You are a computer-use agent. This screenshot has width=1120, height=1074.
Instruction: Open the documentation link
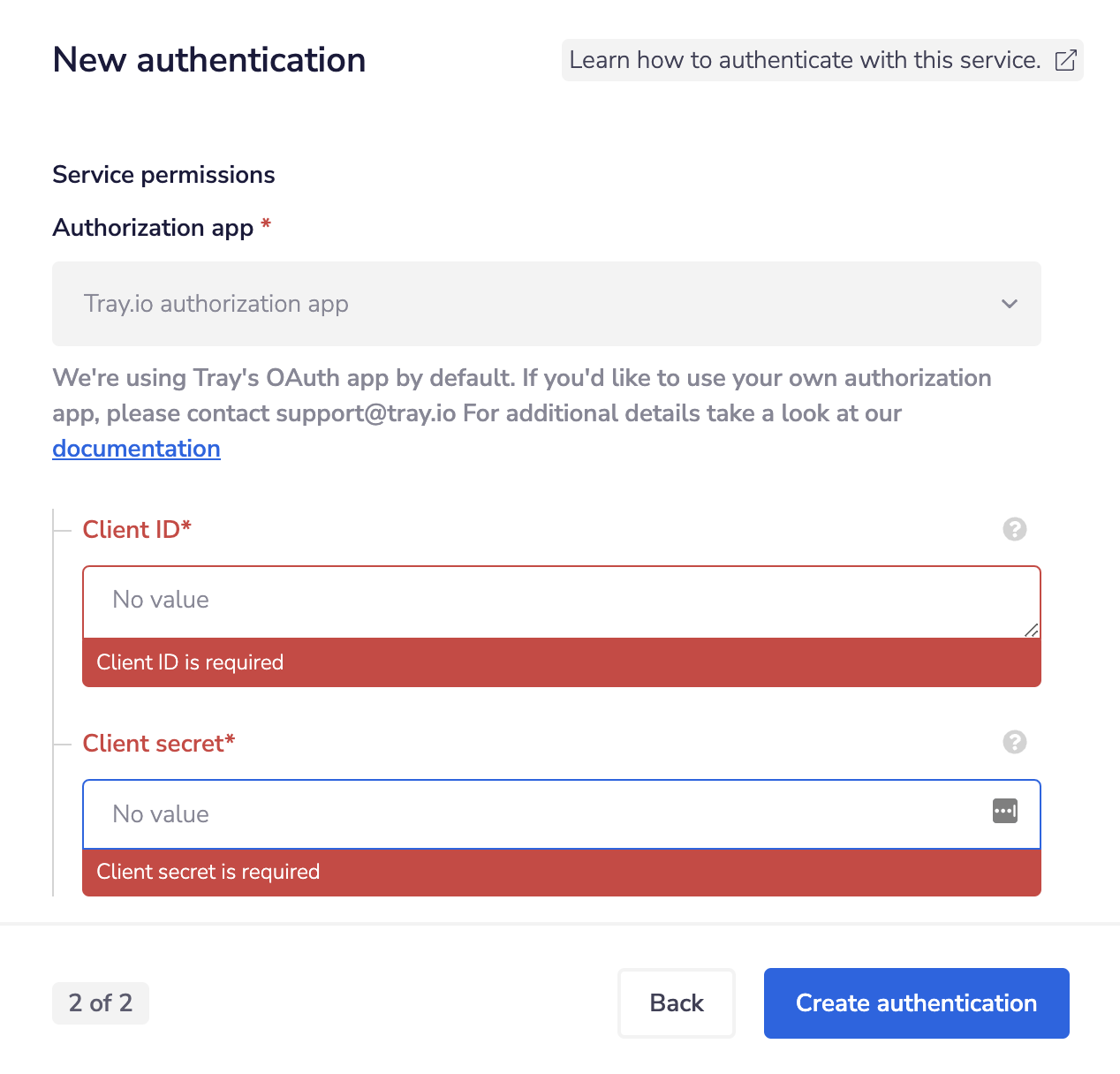pyautogui.click(x=136, y=448)
